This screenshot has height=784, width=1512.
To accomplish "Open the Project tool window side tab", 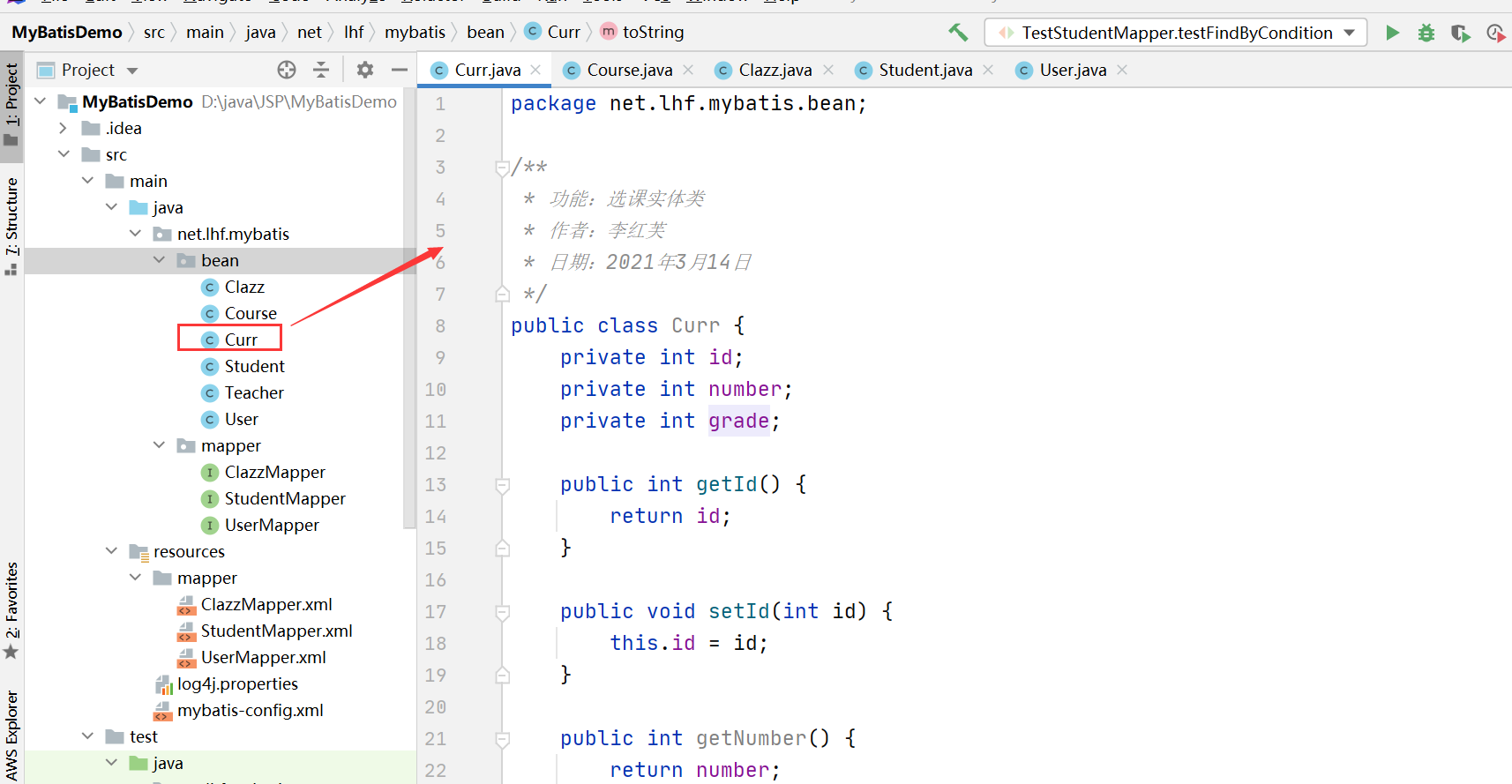I will (11, 106).
